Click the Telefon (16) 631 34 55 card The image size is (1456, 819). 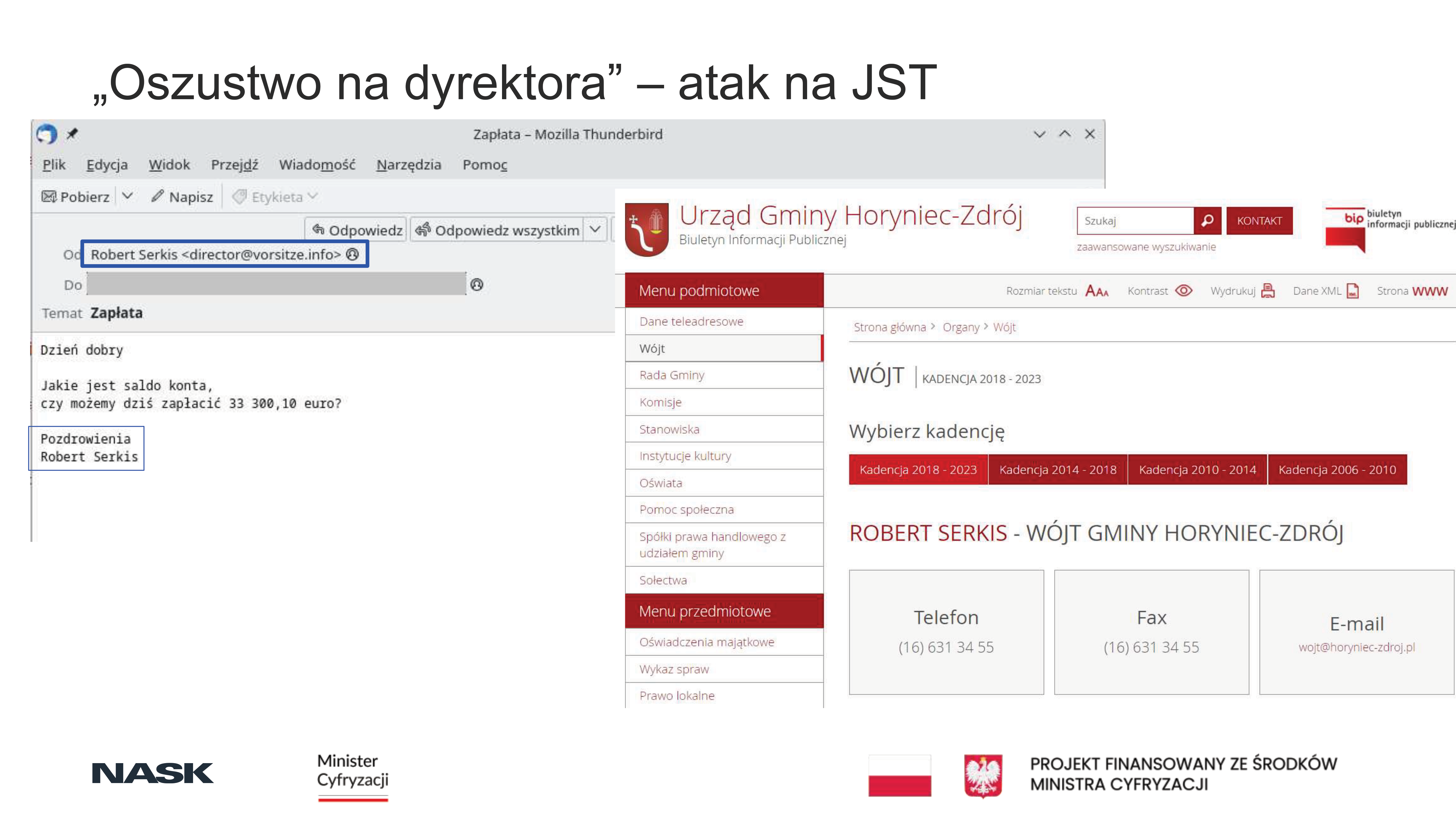click(x=946, y=632)
